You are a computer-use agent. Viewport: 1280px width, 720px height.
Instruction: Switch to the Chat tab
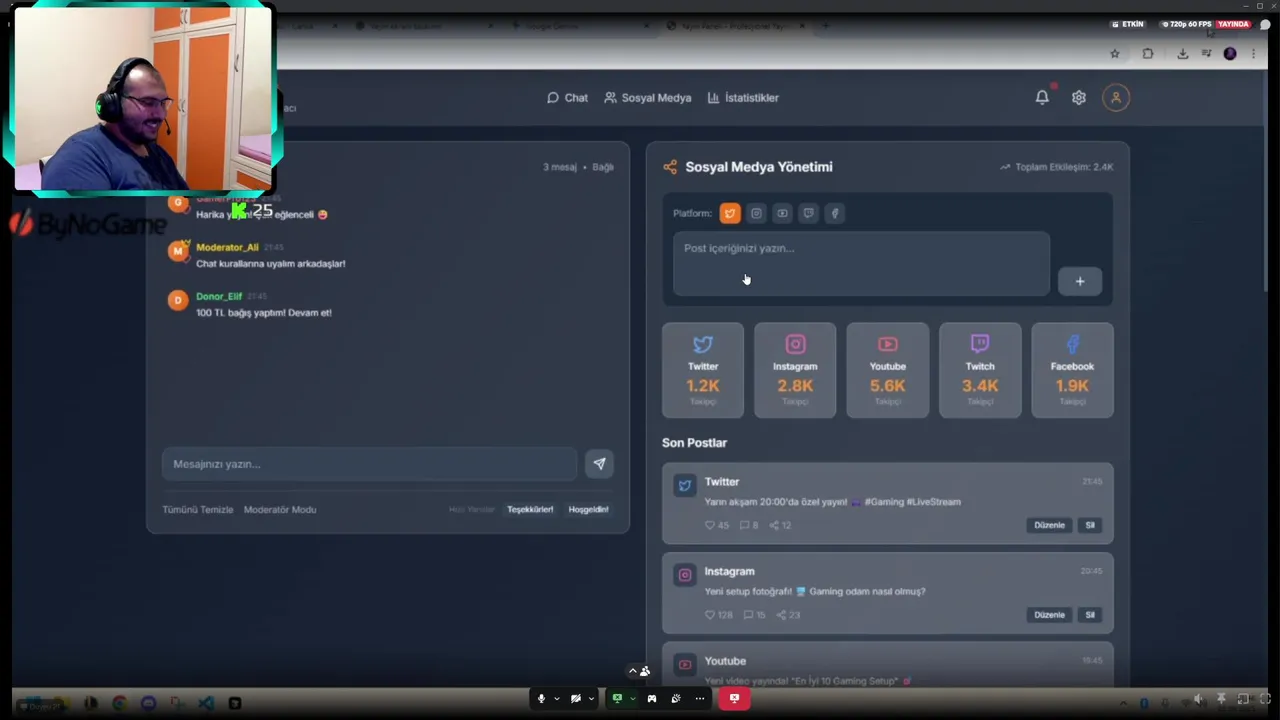567,98
